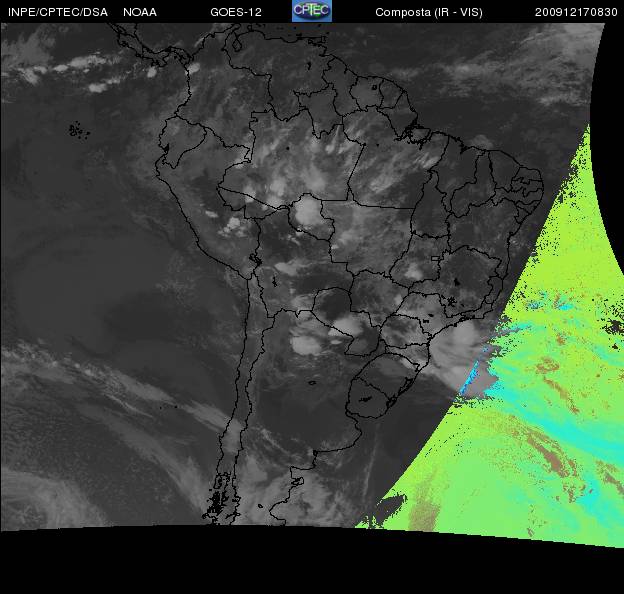This screenshot has width=624, height=594.
Task: Click the timestamp '200912170830'
Action: (x=576, y=12)
